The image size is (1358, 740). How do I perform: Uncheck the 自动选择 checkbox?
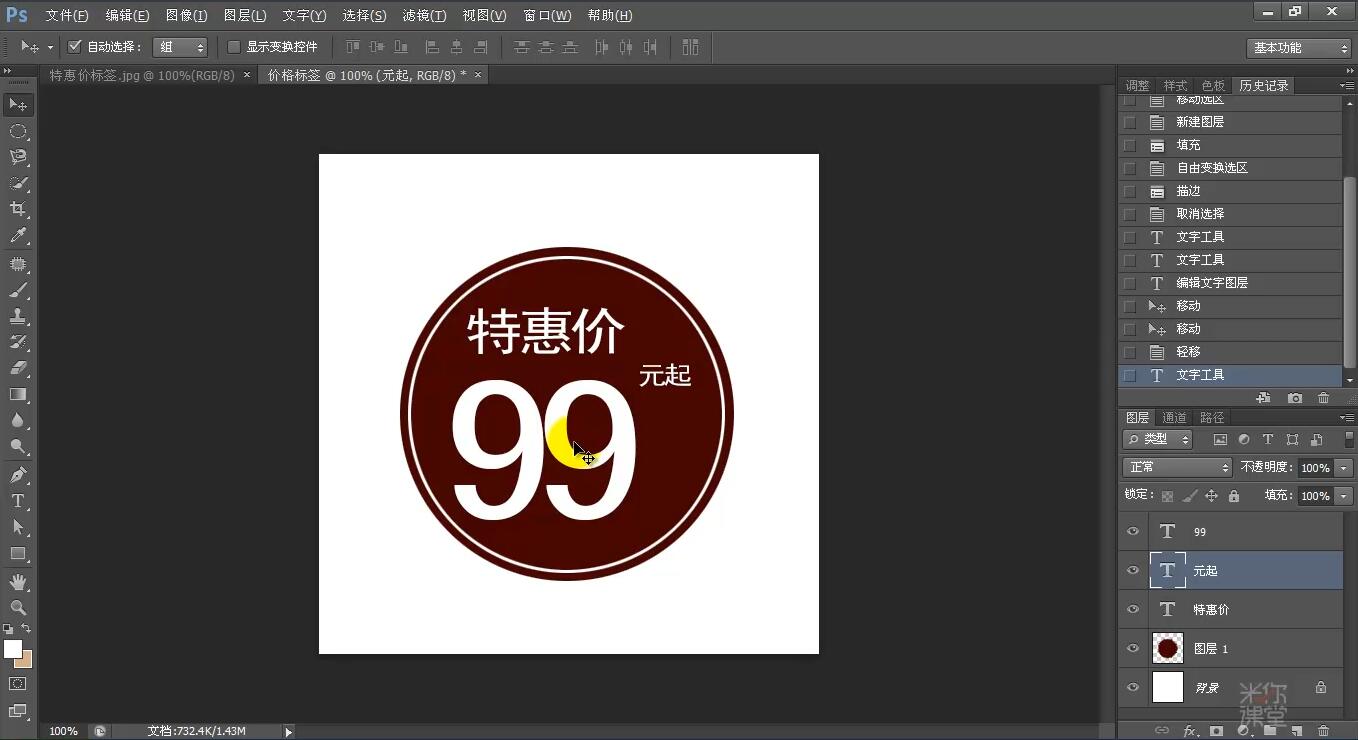point(74,45)
